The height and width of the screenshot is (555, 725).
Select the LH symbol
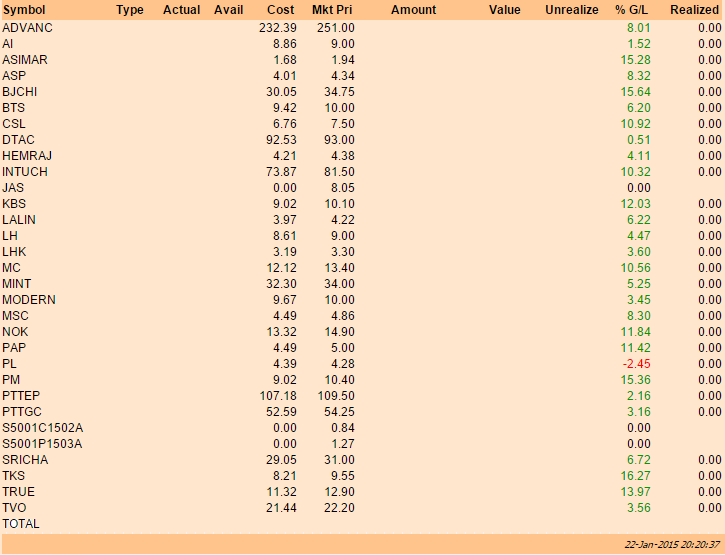coord(10,236)
